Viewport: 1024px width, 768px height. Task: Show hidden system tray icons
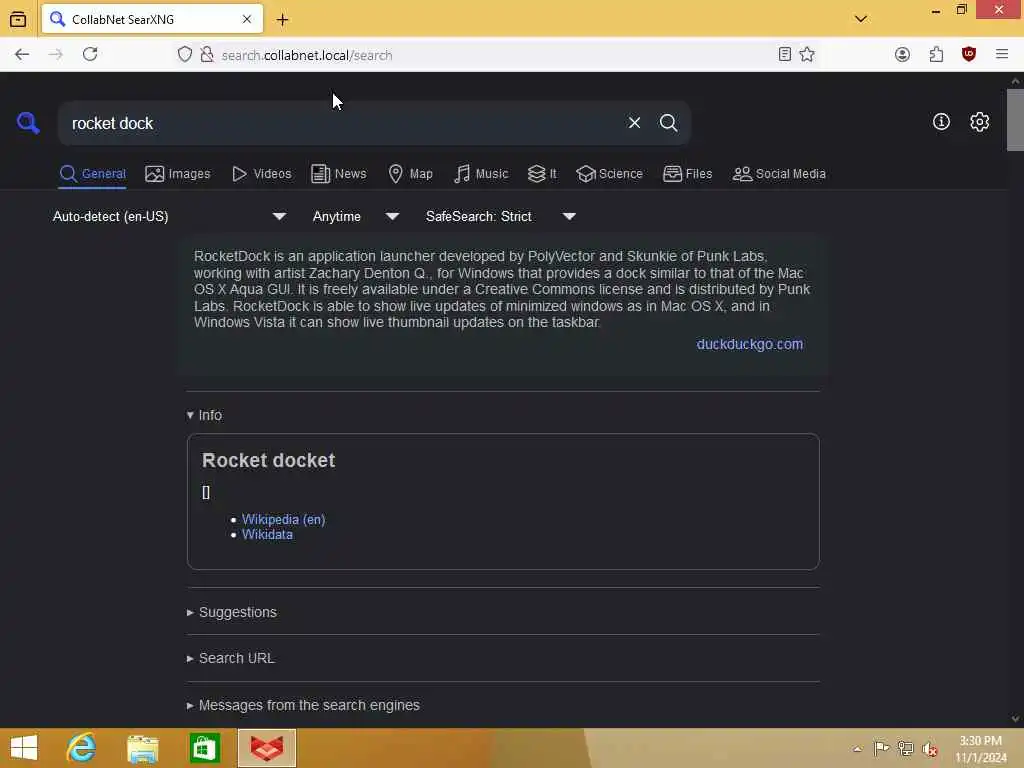coord(857,748)
